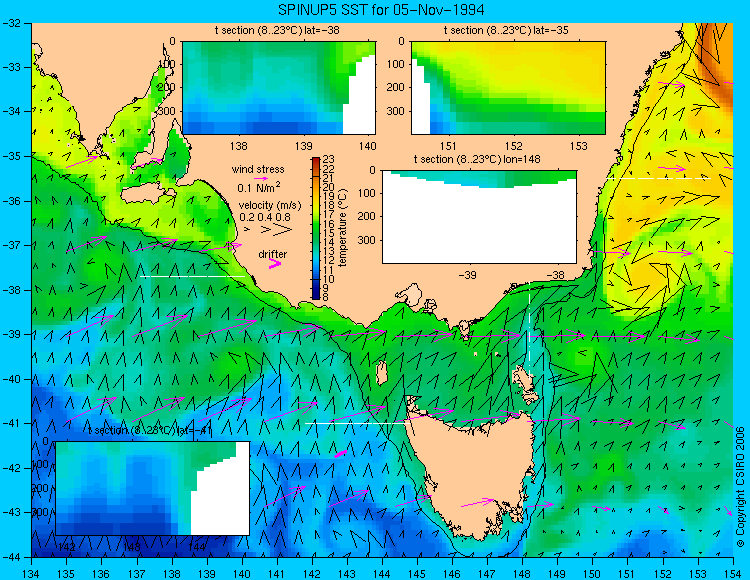Click the magenta wind stress legend arrow
The image size is (750, 580).
261,178
